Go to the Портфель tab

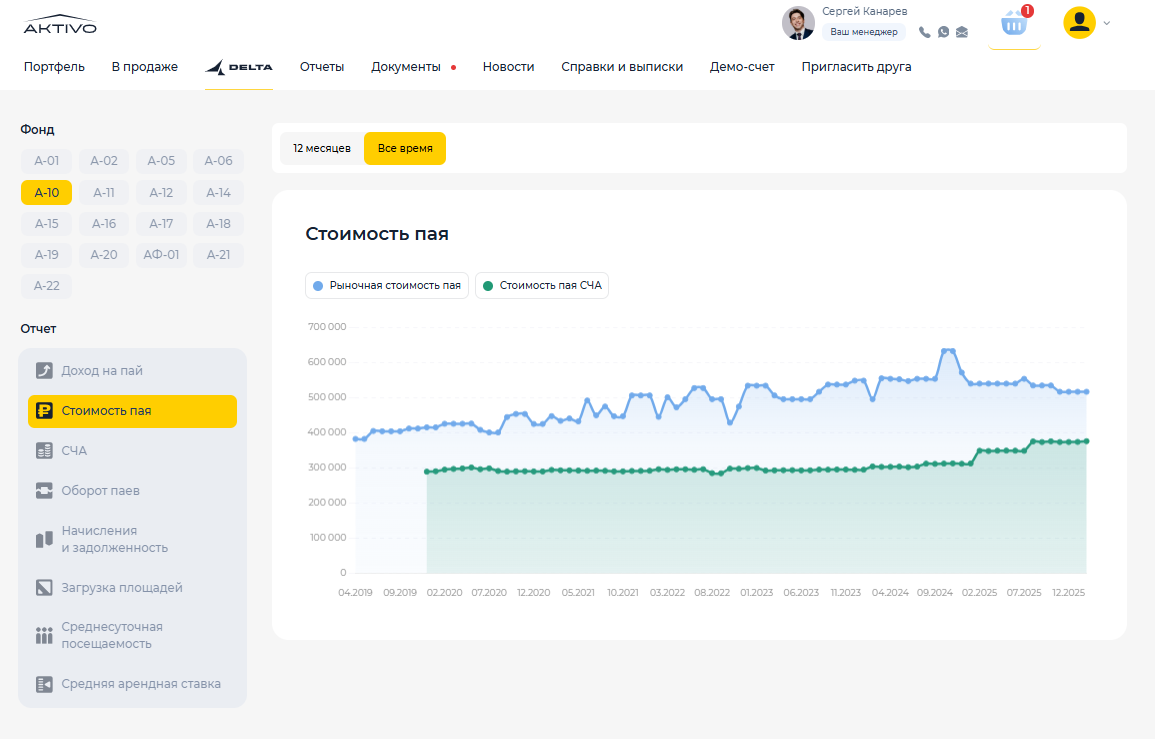point(54,67)
